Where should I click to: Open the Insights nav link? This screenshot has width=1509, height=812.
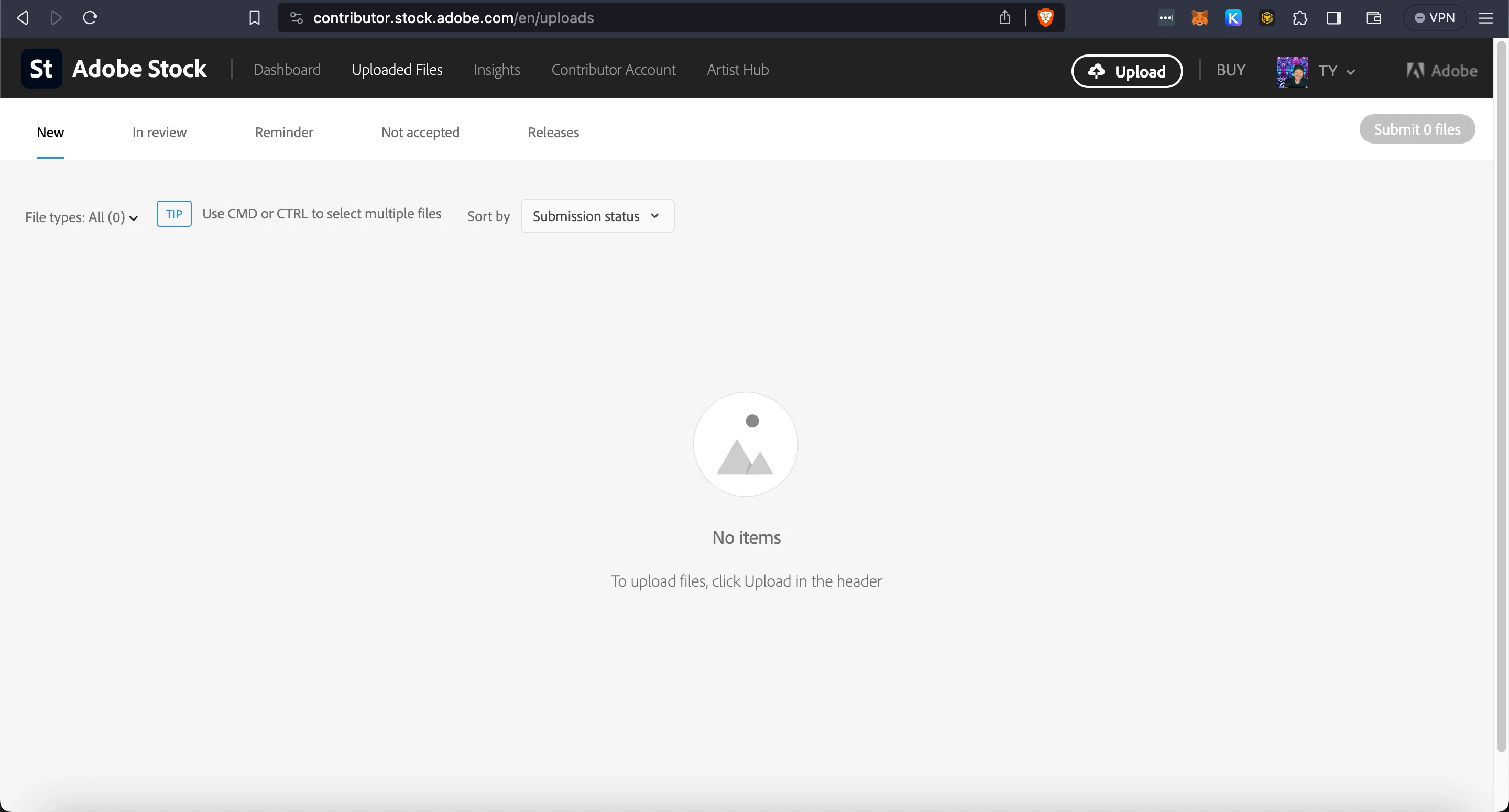[x=497, y=70]
